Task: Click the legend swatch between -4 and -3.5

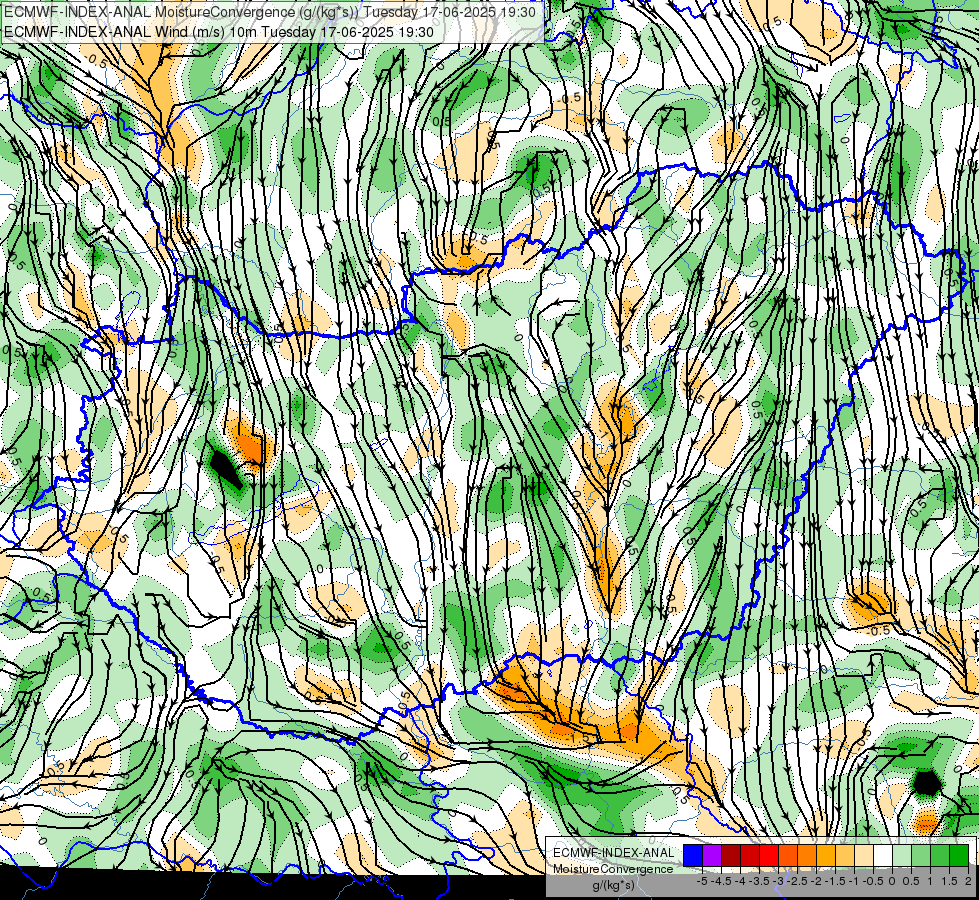Action: [750, 856]
